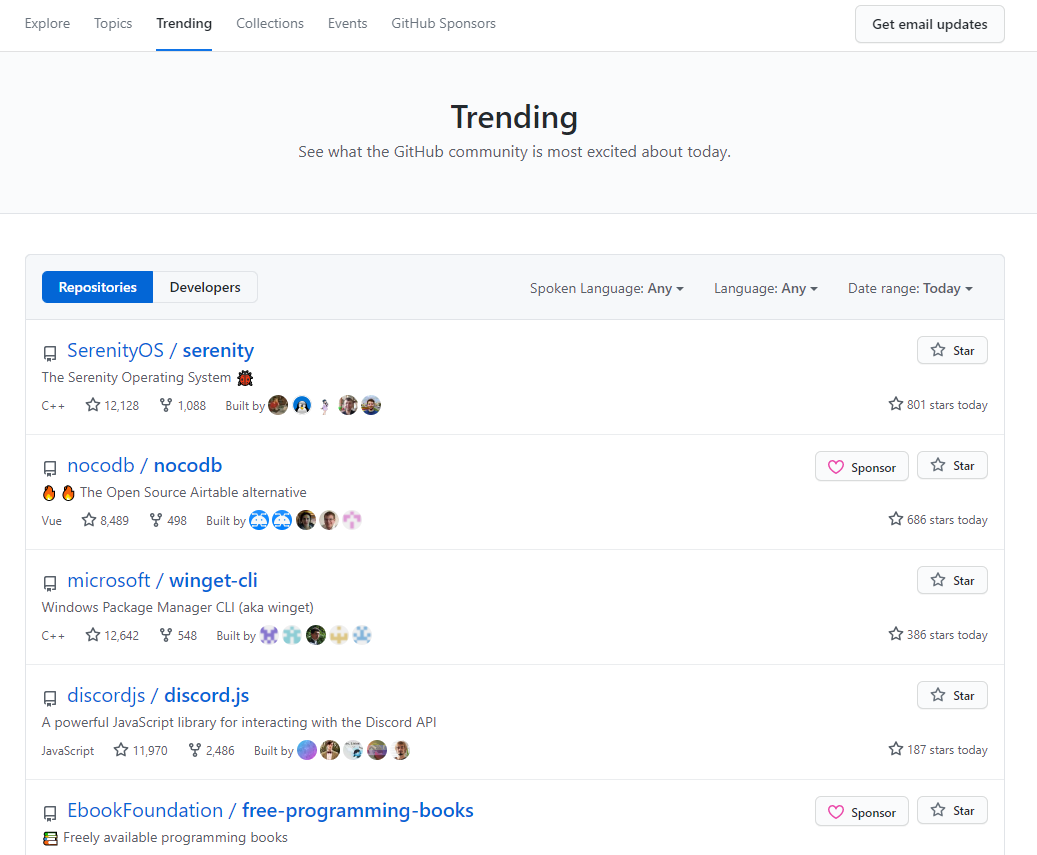
Task: Click repo icon beside EbookFoundation
Action: tap(50, 813)
